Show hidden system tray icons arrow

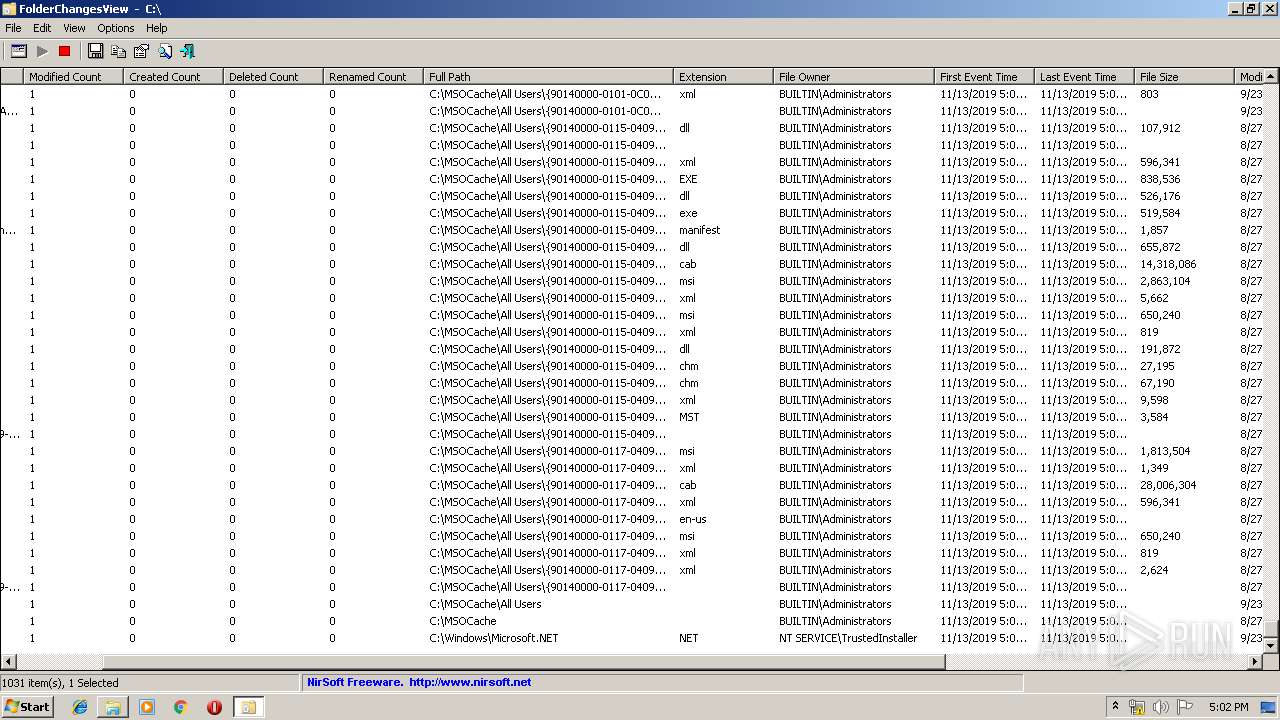[x=1116, y=706]
